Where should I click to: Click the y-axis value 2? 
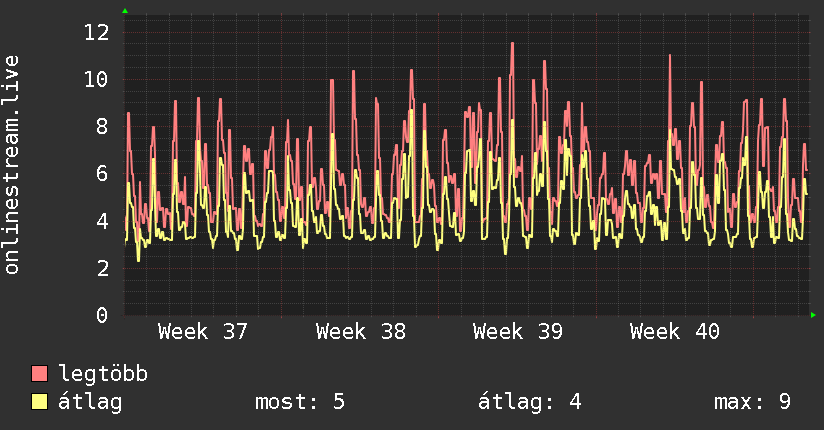click(x=102, y=268)
